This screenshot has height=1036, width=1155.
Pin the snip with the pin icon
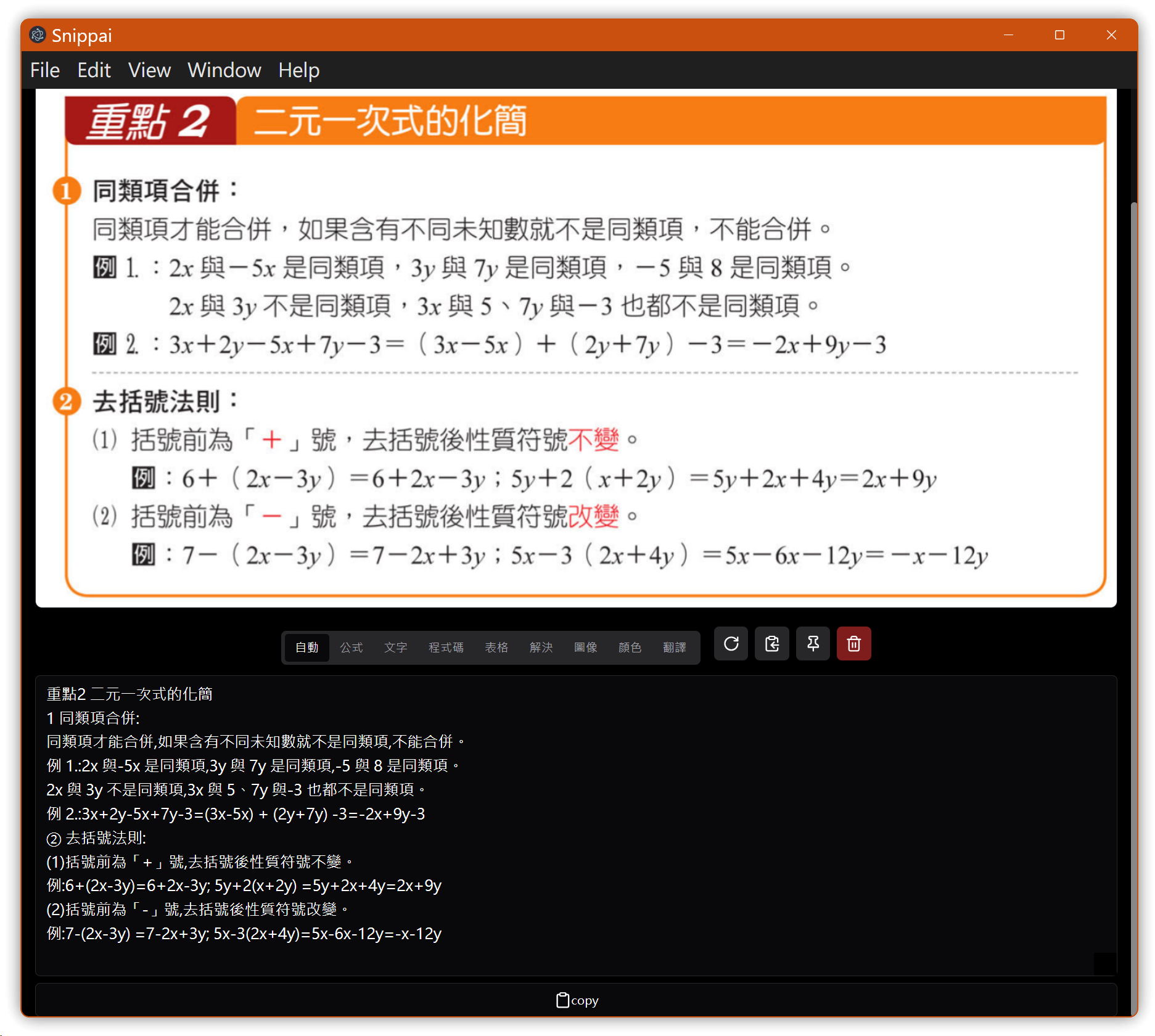click(x=813, y=644)
